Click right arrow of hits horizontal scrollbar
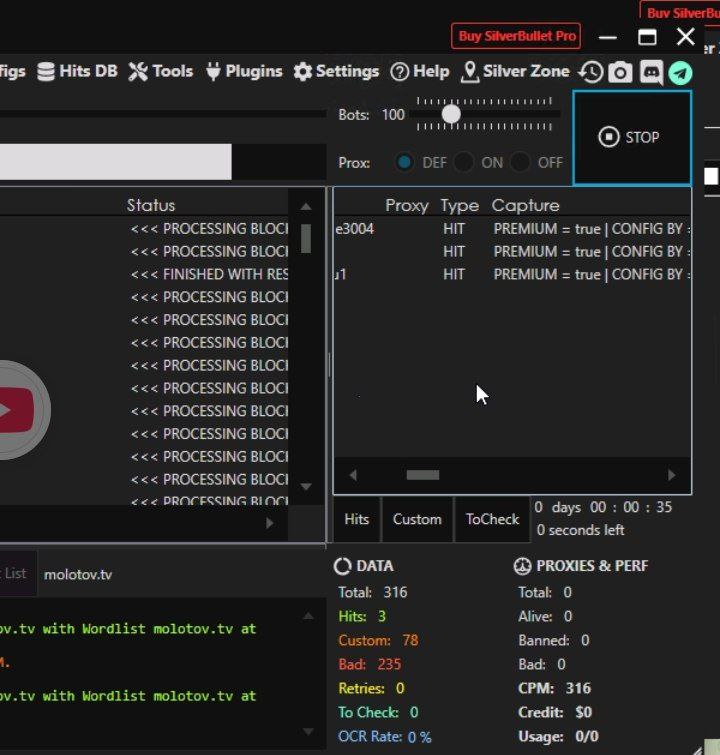 pyautogui.click(x=671, y=475)
